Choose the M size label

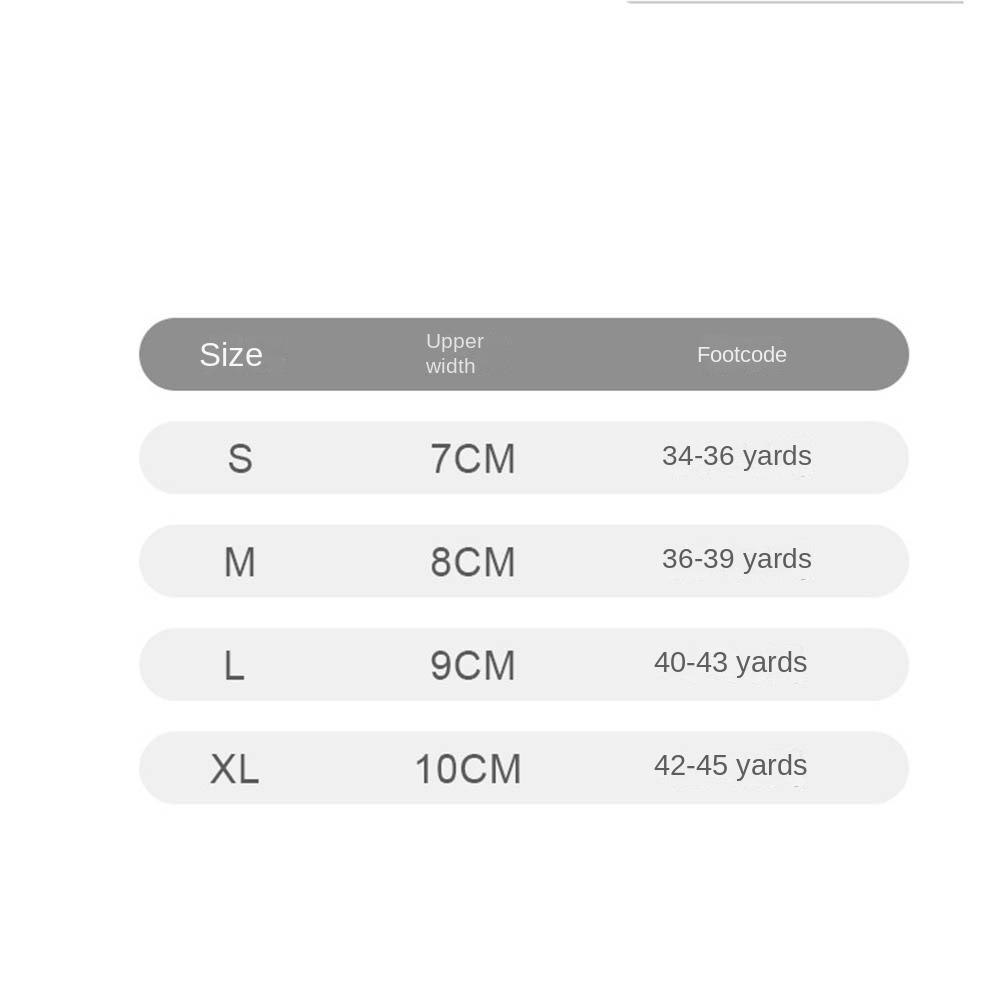(240, 562)
